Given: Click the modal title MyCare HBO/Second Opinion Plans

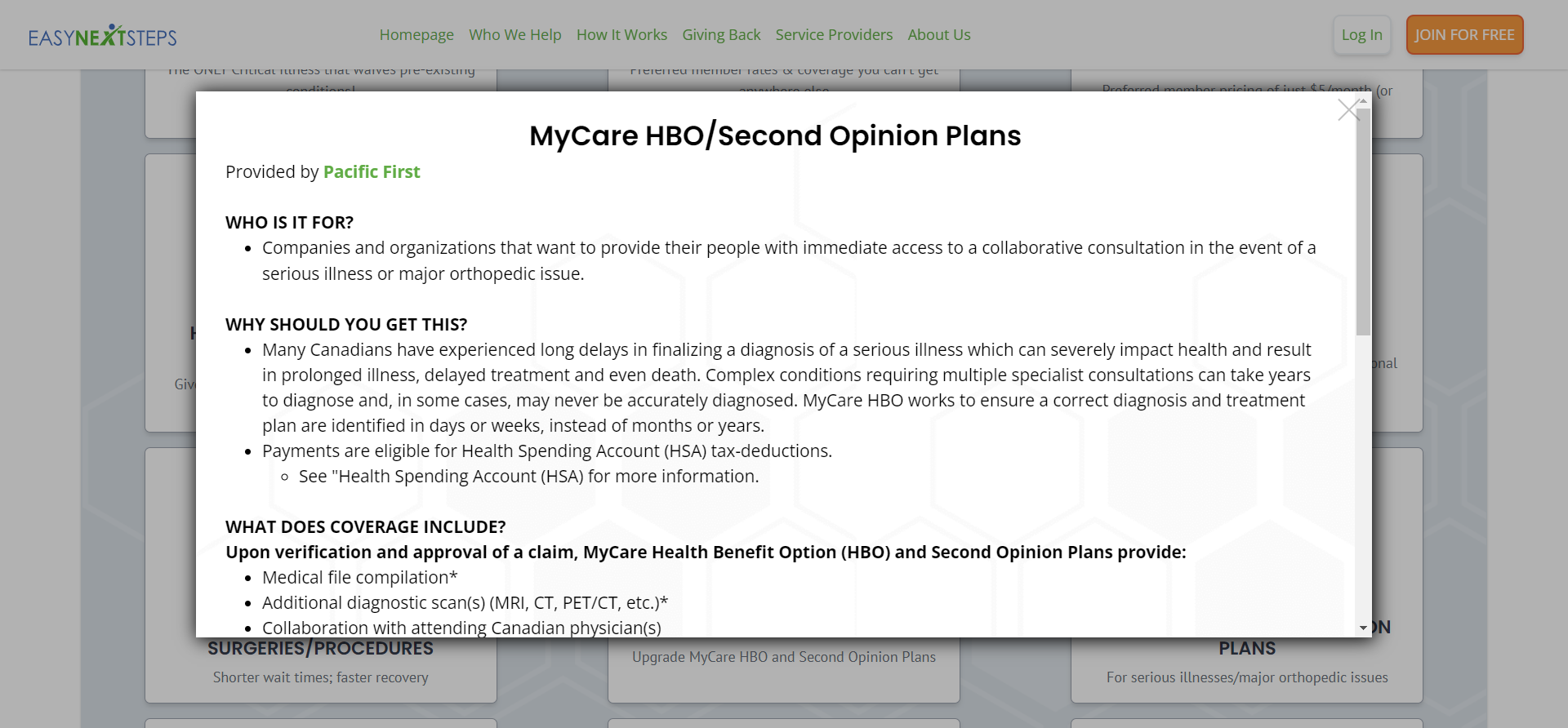Looking at the screenshot, I should pos(775,135).
